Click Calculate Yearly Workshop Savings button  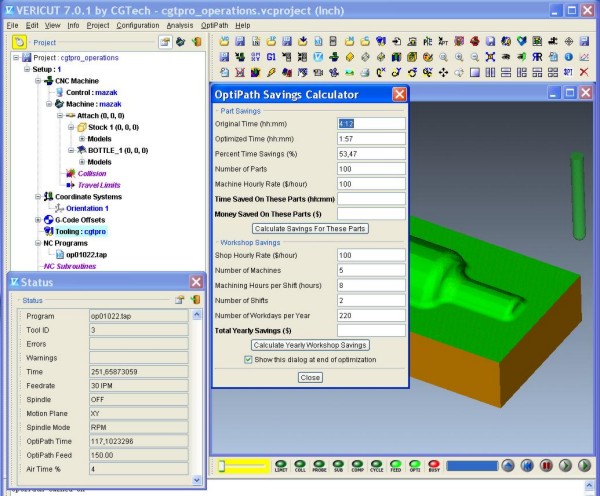coord(310,345)
